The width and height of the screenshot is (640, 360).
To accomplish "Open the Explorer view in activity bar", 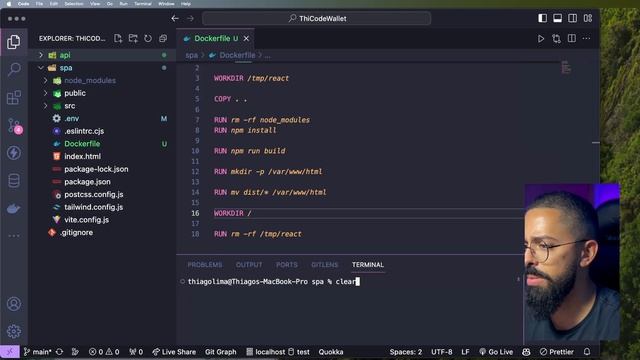I will pos(14,42).
